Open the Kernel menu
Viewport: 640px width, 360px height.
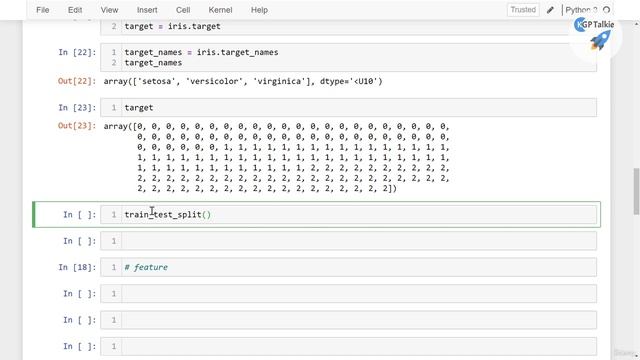pos(220,10)
